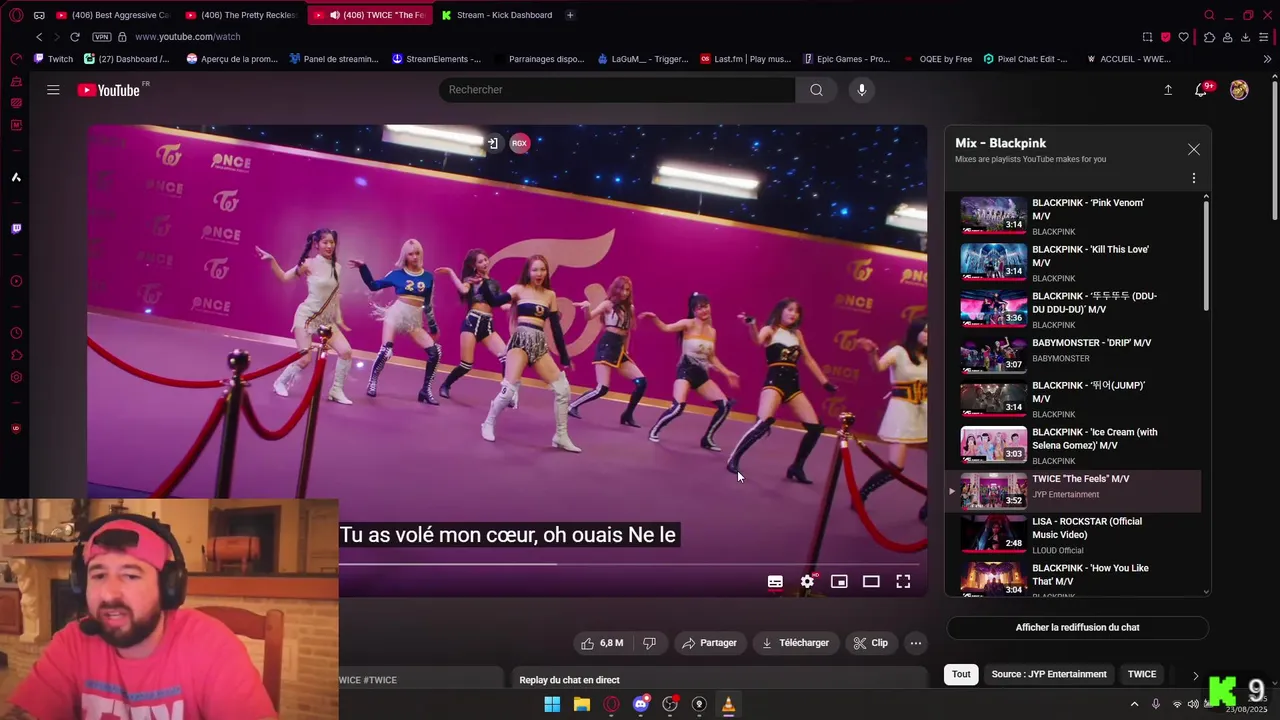Viewport: 1280px width, 720px height.
Task: Select the TWICE filter chip
Action: coord(1142,674)
